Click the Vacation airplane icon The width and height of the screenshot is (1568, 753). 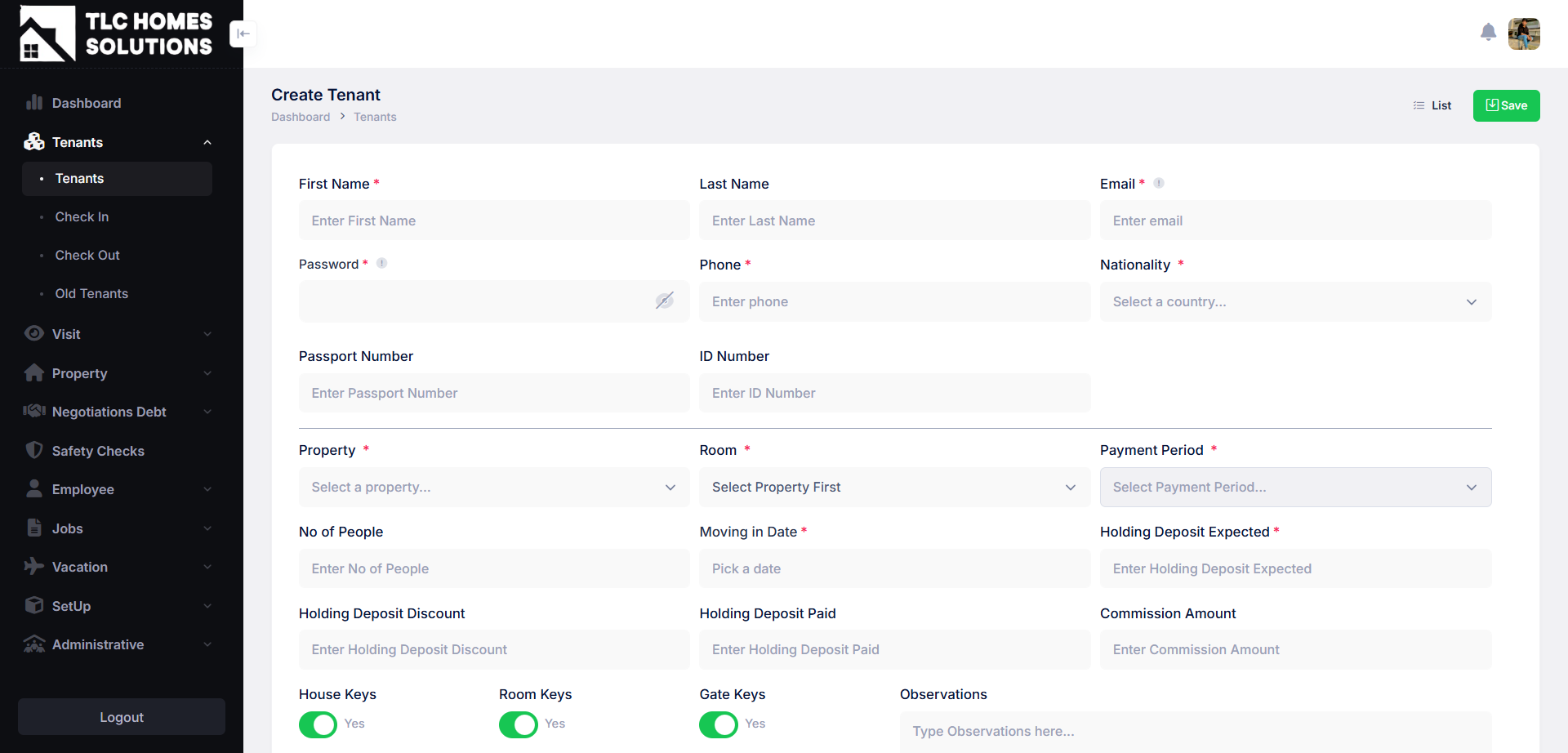[x=34, y=566]
